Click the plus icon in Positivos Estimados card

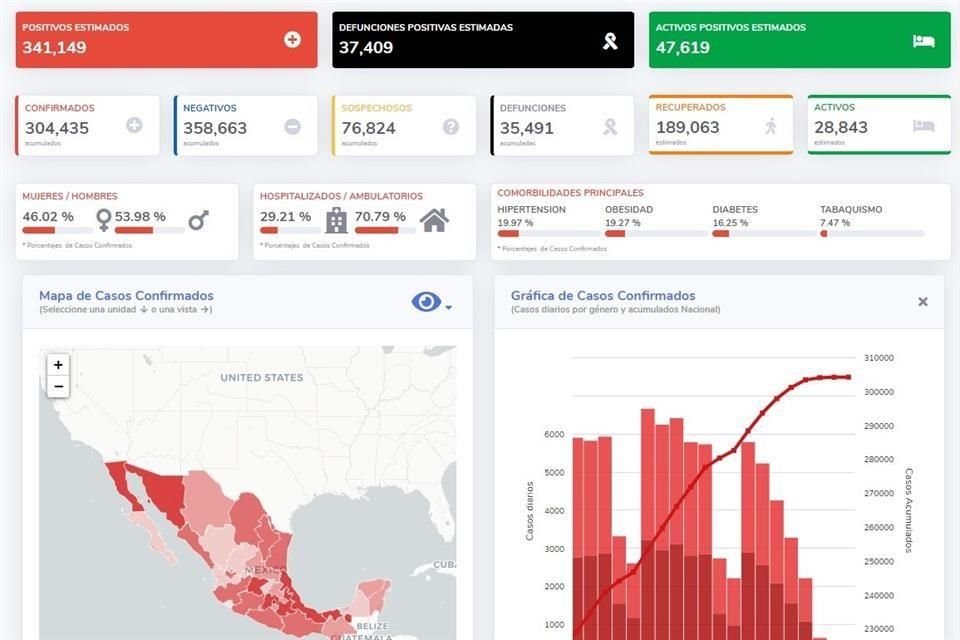pyautogui.click(x=293, y=40)
